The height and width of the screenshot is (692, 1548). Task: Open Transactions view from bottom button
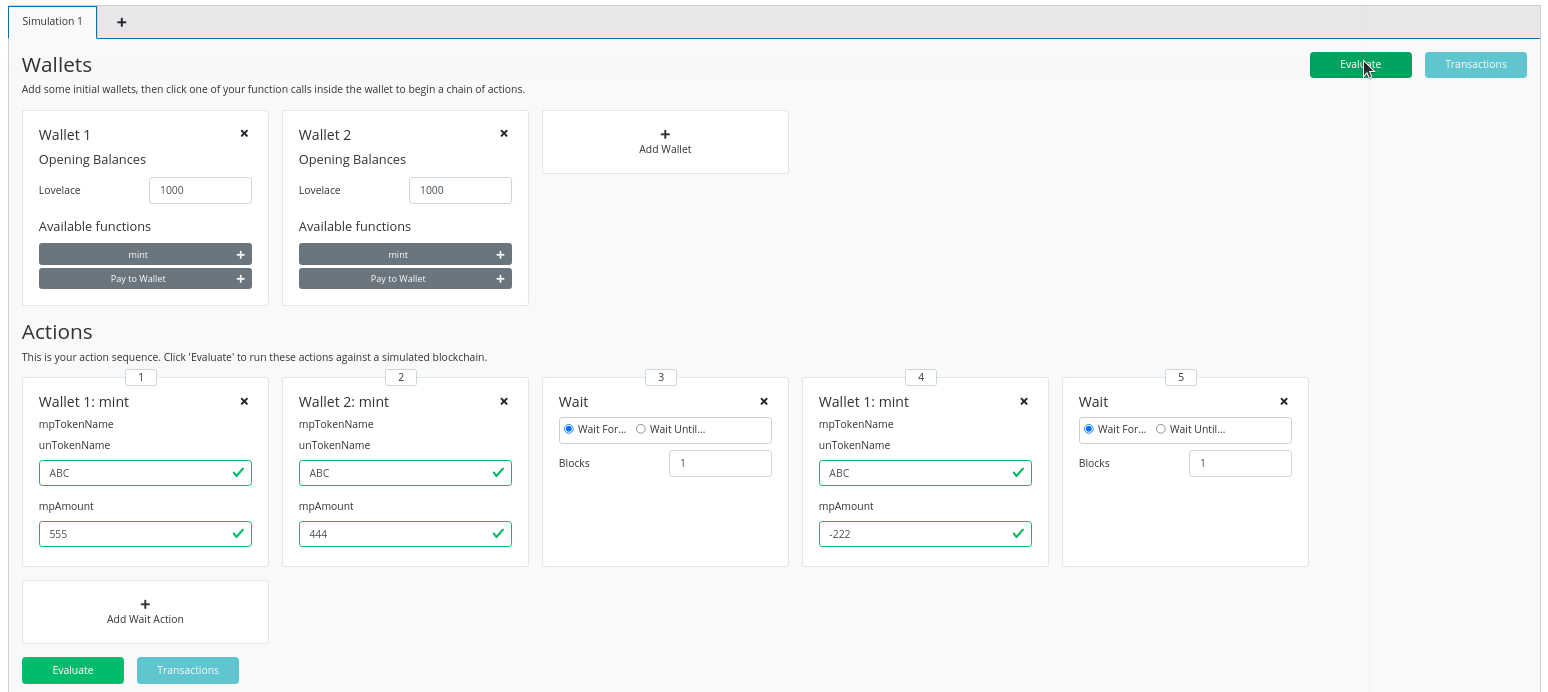pyautogui.click(x=188, y=670)
